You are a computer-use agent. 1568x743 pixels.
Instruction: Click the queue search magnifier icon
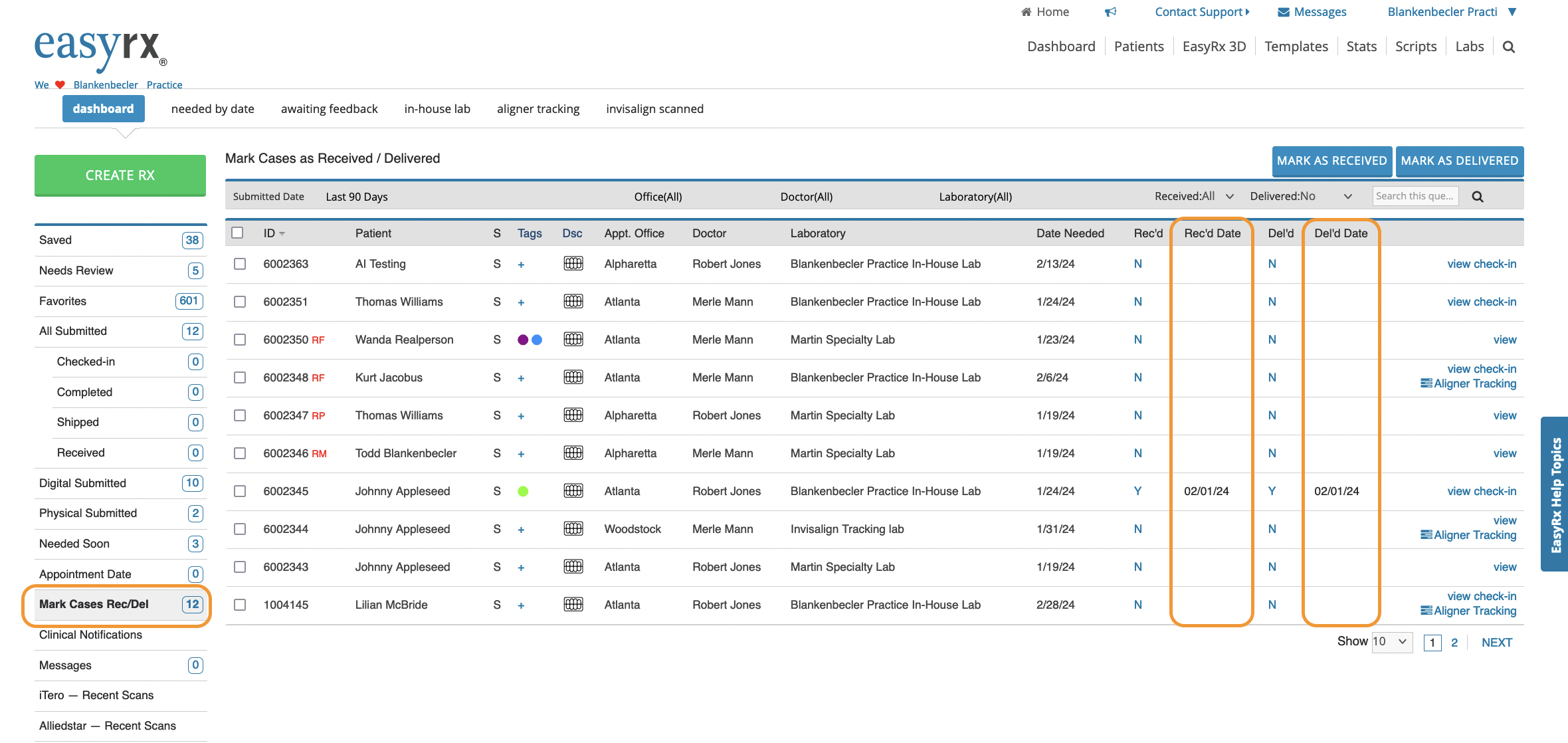pyautogui.click(x=1478, y=197)
